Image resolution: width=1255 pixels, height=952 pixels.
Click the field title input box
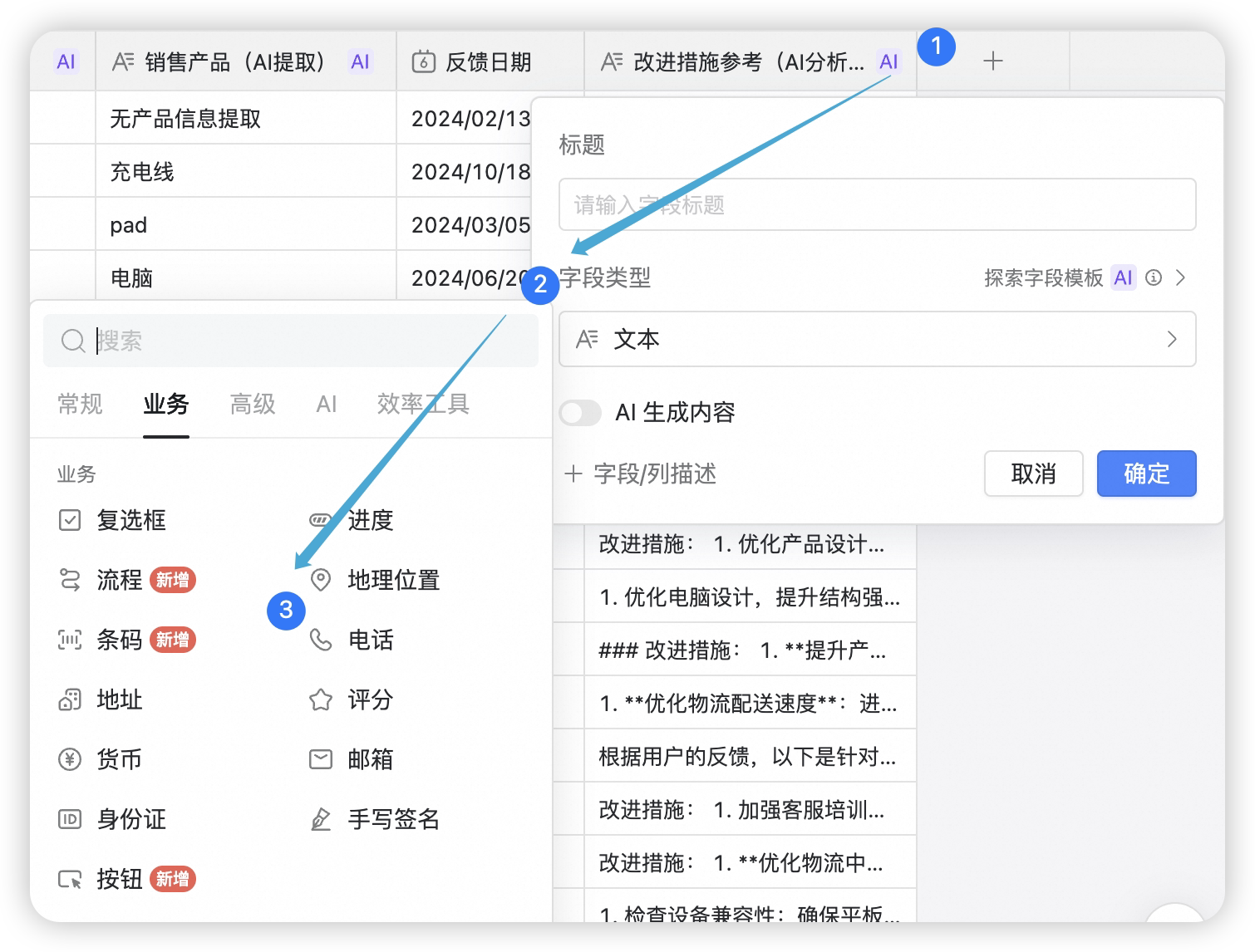click(x=878, y=204)
